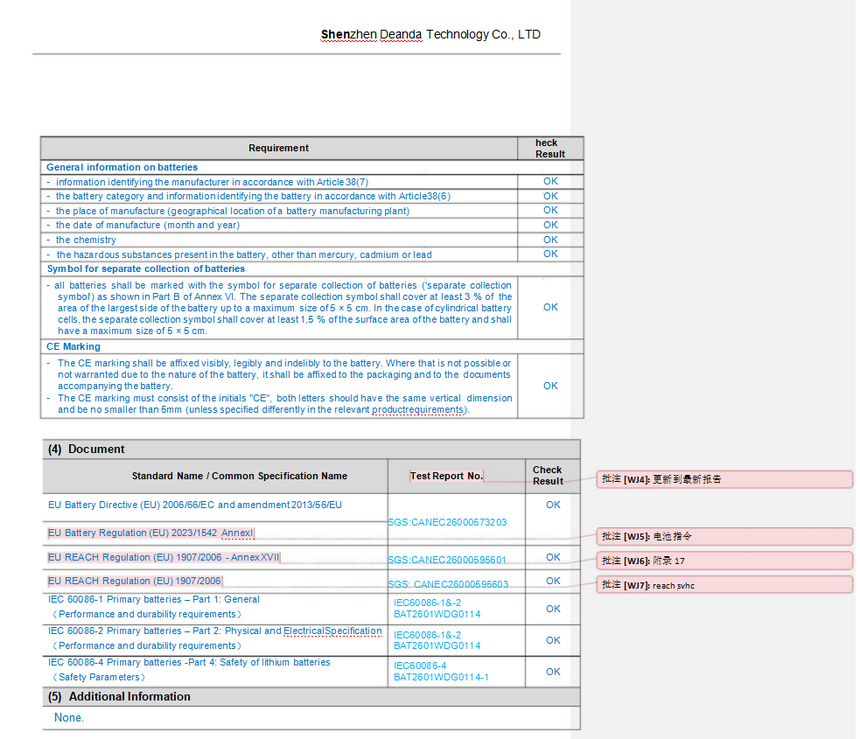
Task: Open comment balloon WJ4
Action: [724, 479]
